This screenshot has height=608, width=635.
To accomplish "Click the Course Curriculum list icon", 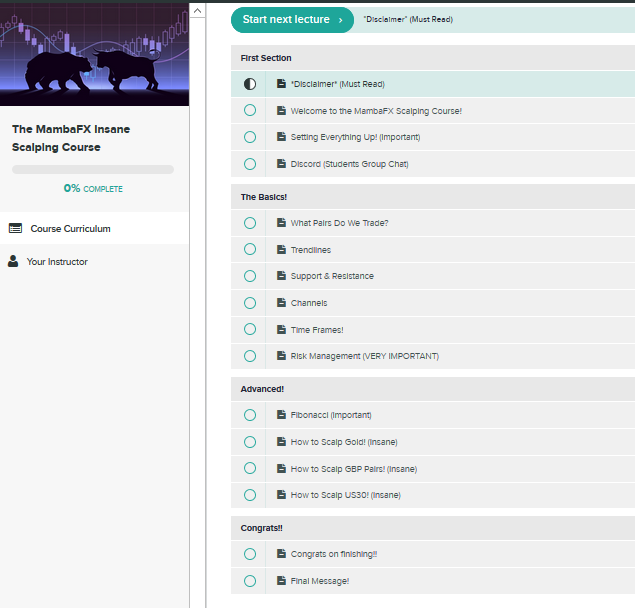I will click(15, 228).
